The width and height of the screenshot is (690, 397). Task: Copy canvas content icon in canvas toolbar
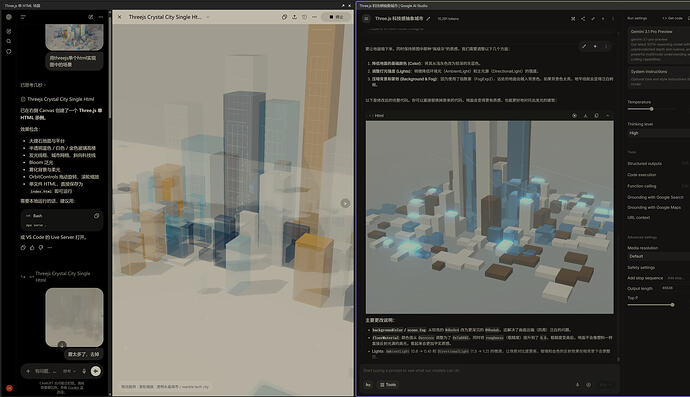(x=284, y=17)
